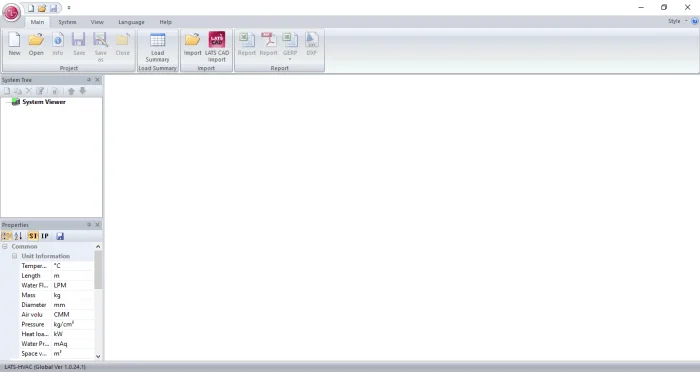
Task: Toggle auto-hide pin on Properties panel
Action: pos(89,225)
